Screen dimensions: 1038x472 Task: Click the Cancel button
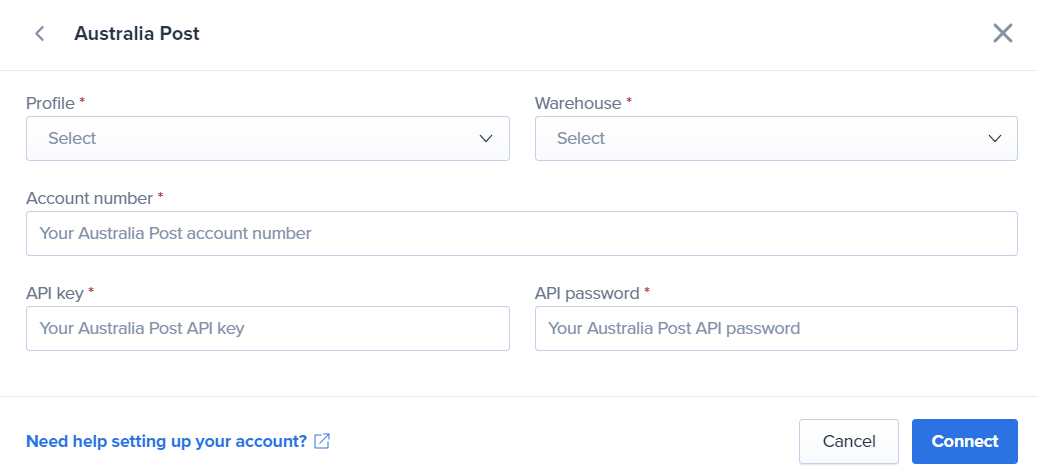tap(849, 442)
